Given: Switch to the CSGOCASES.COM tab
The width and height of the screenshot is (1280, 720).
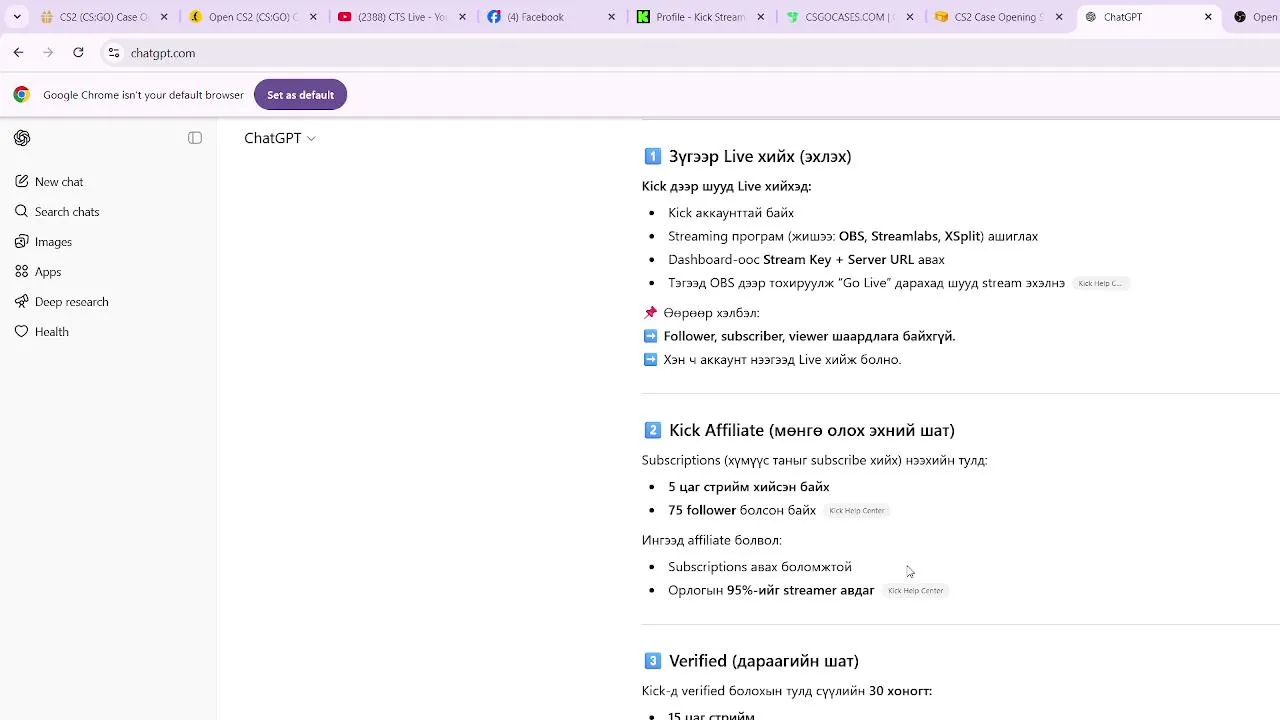Looking at the screenshot, I should click(849, 17).
